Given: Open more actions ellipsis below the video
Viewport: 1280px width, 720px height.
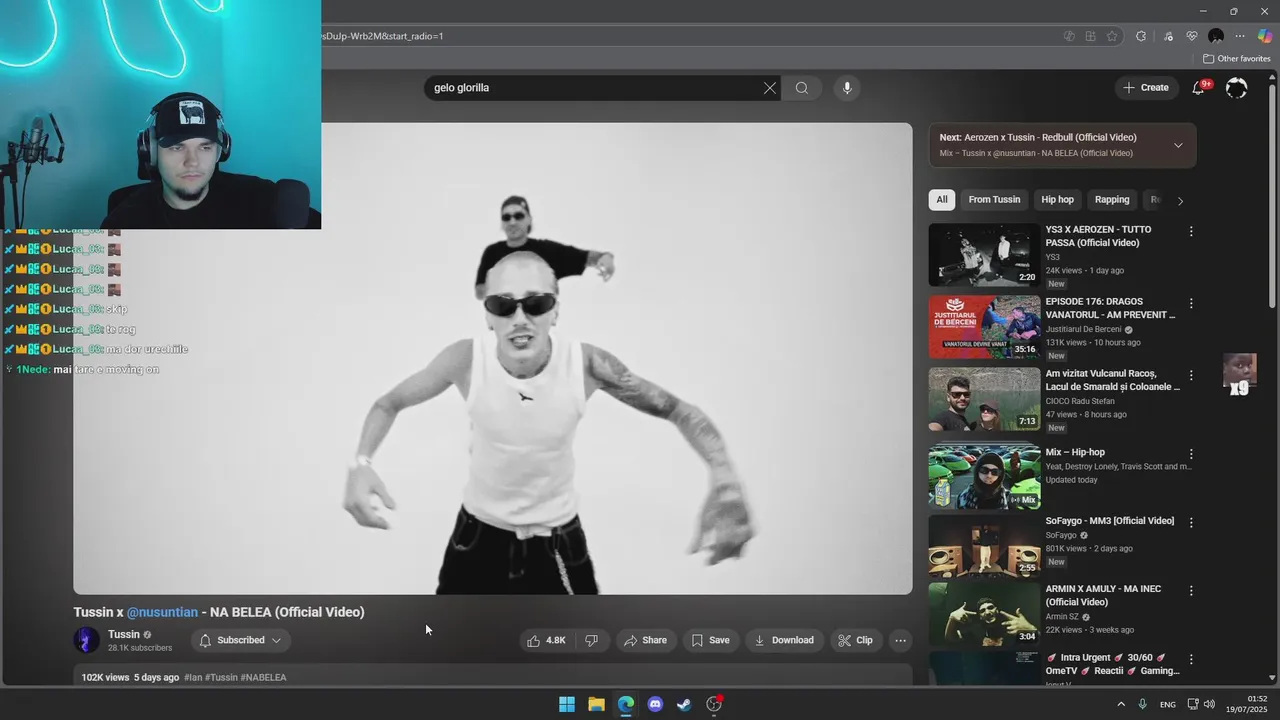Looking at the screenshot, I should 900,640.
